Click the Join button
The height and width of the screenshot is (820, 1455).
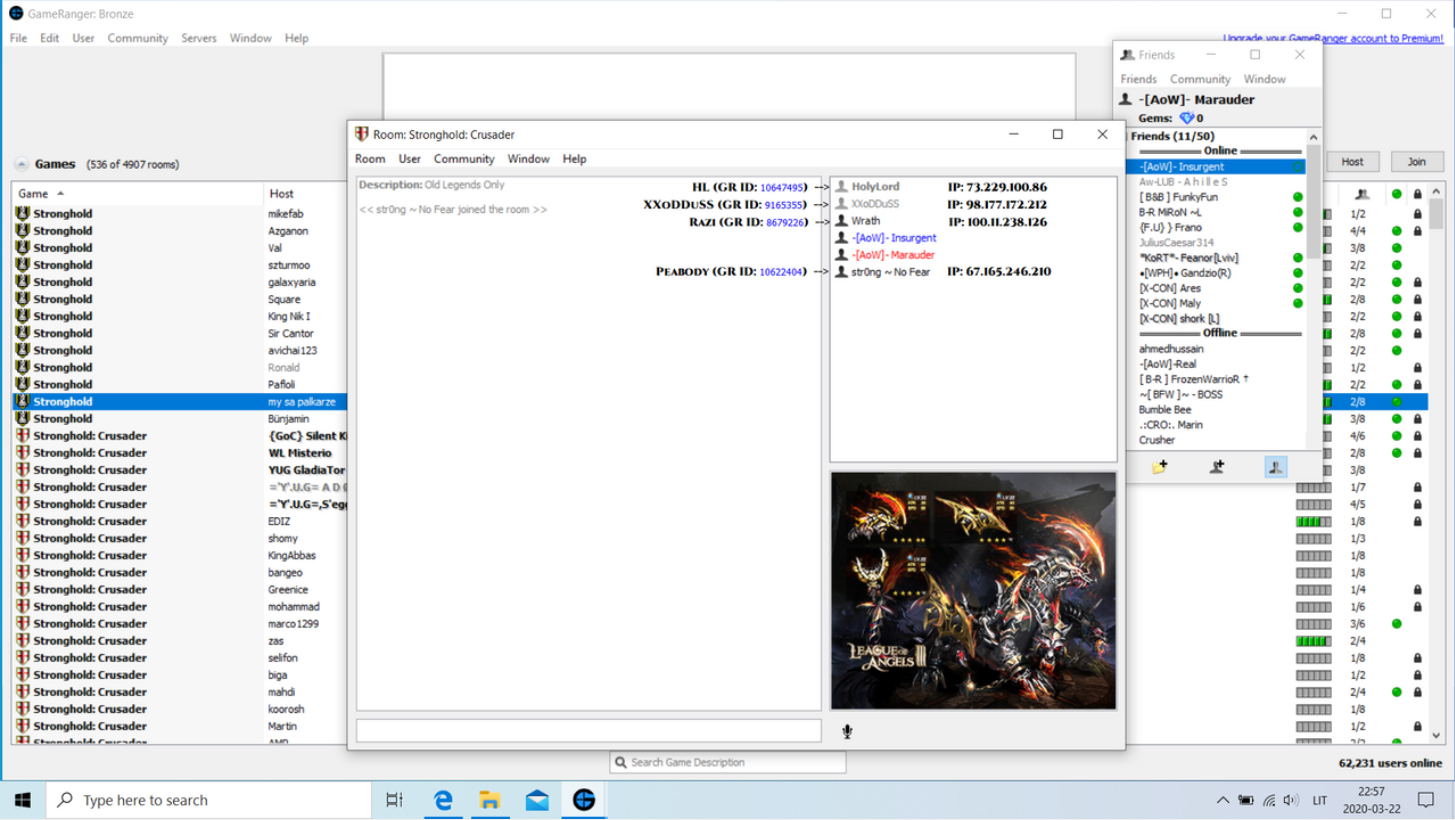1417,162
